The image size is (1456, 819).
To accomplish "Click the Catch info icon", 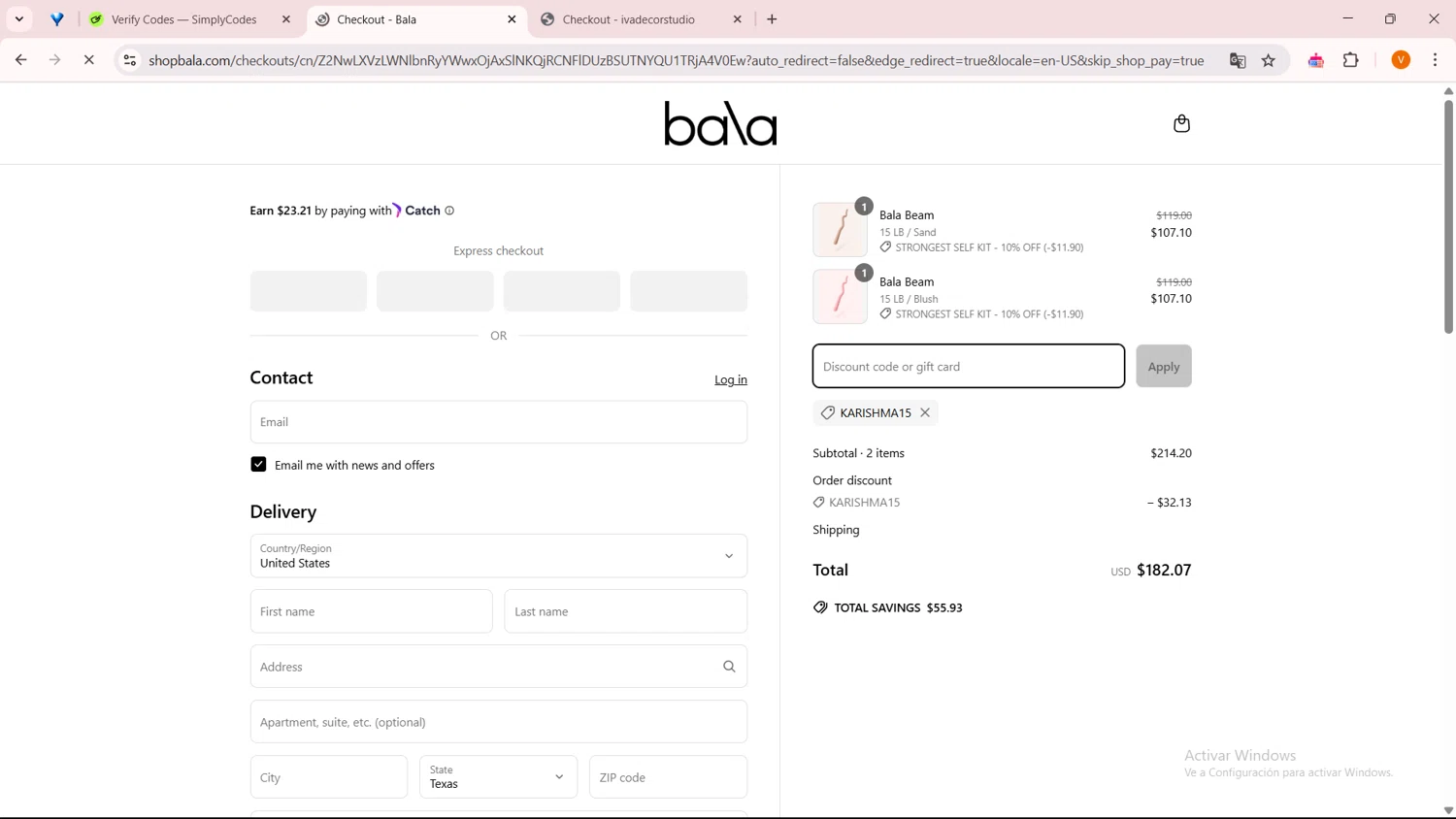I will click(449, 211).
